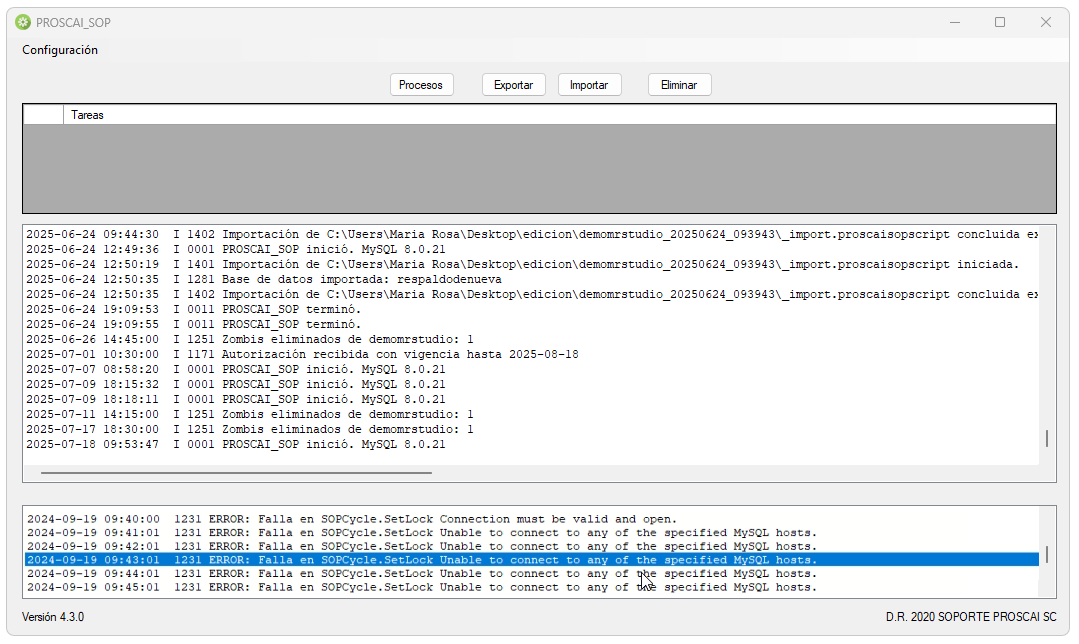Click the 2025-07-09 18:18:11 inició line

click(236, 399)
